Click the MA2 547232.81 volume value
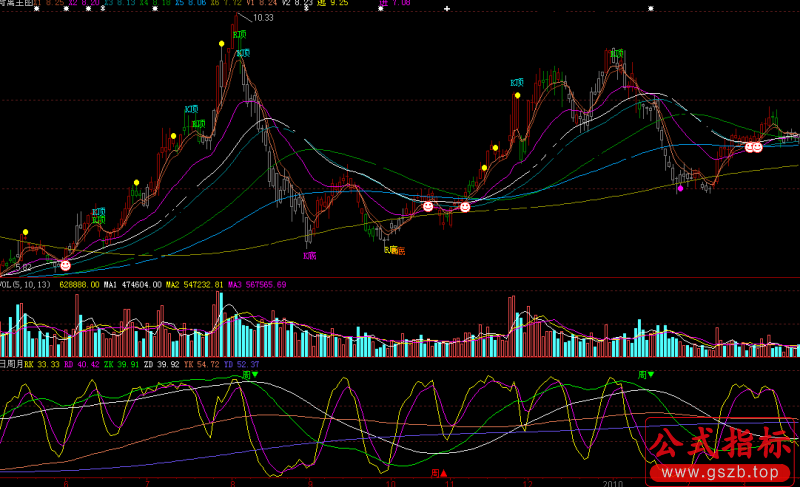Screen dimensions: 800x487 (194, 285)
